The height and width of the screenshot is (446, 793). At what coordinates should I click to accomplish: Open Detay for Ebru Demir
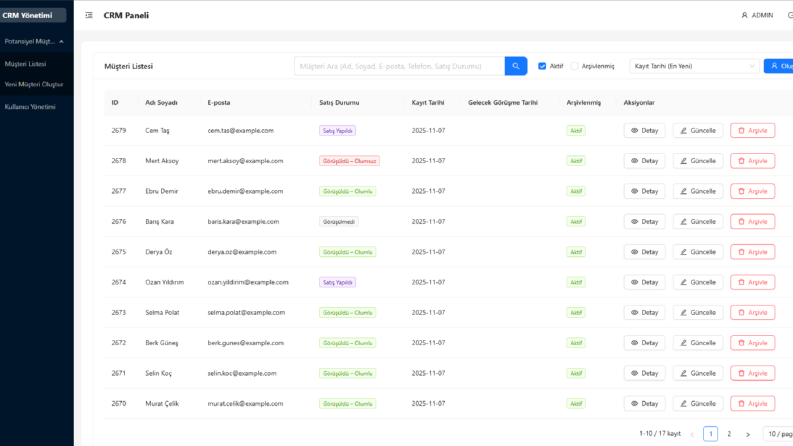click(x=644, y=191)
